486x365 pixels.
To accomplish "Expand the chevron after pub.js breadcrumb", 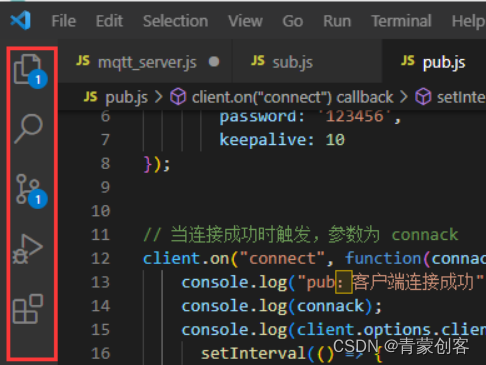I will [x=159, y=97].
